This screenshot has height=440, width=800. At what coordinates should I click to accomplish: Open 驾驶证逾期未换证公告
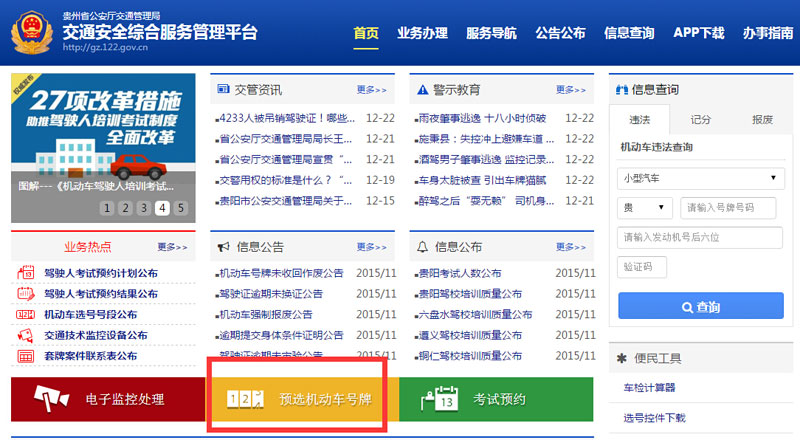271,294
